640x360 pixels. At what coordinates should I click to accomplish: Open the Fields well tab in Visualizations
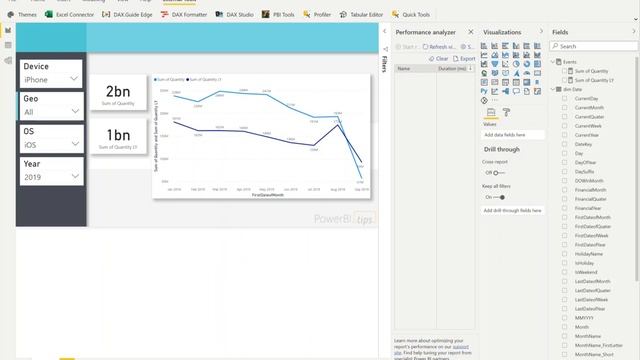tap(491, 112)
